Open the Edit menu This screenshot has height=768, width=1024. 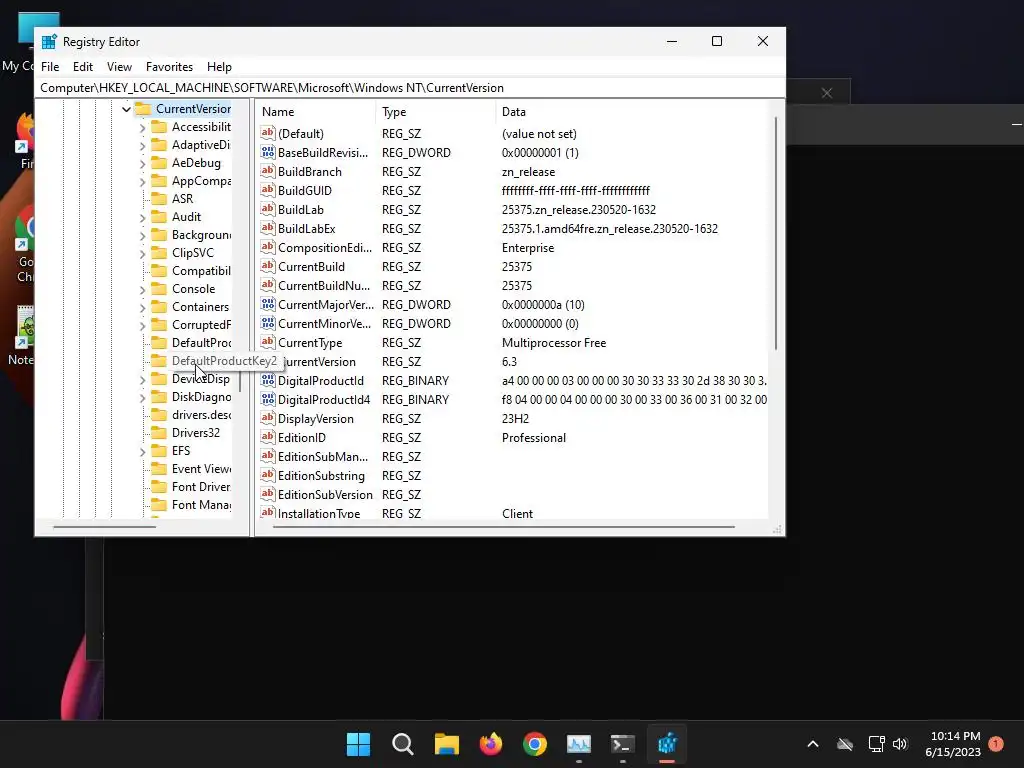82,67
